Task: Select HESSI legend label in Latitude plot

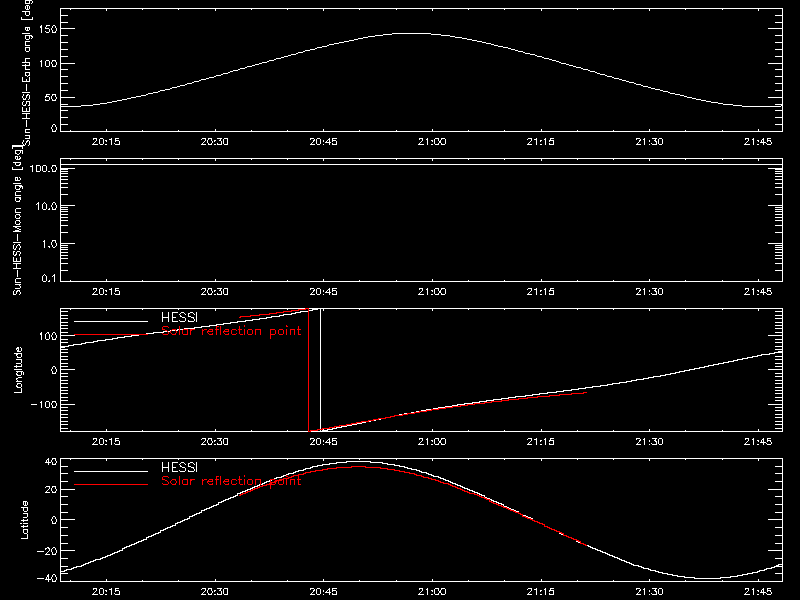Action: point(179,467)
